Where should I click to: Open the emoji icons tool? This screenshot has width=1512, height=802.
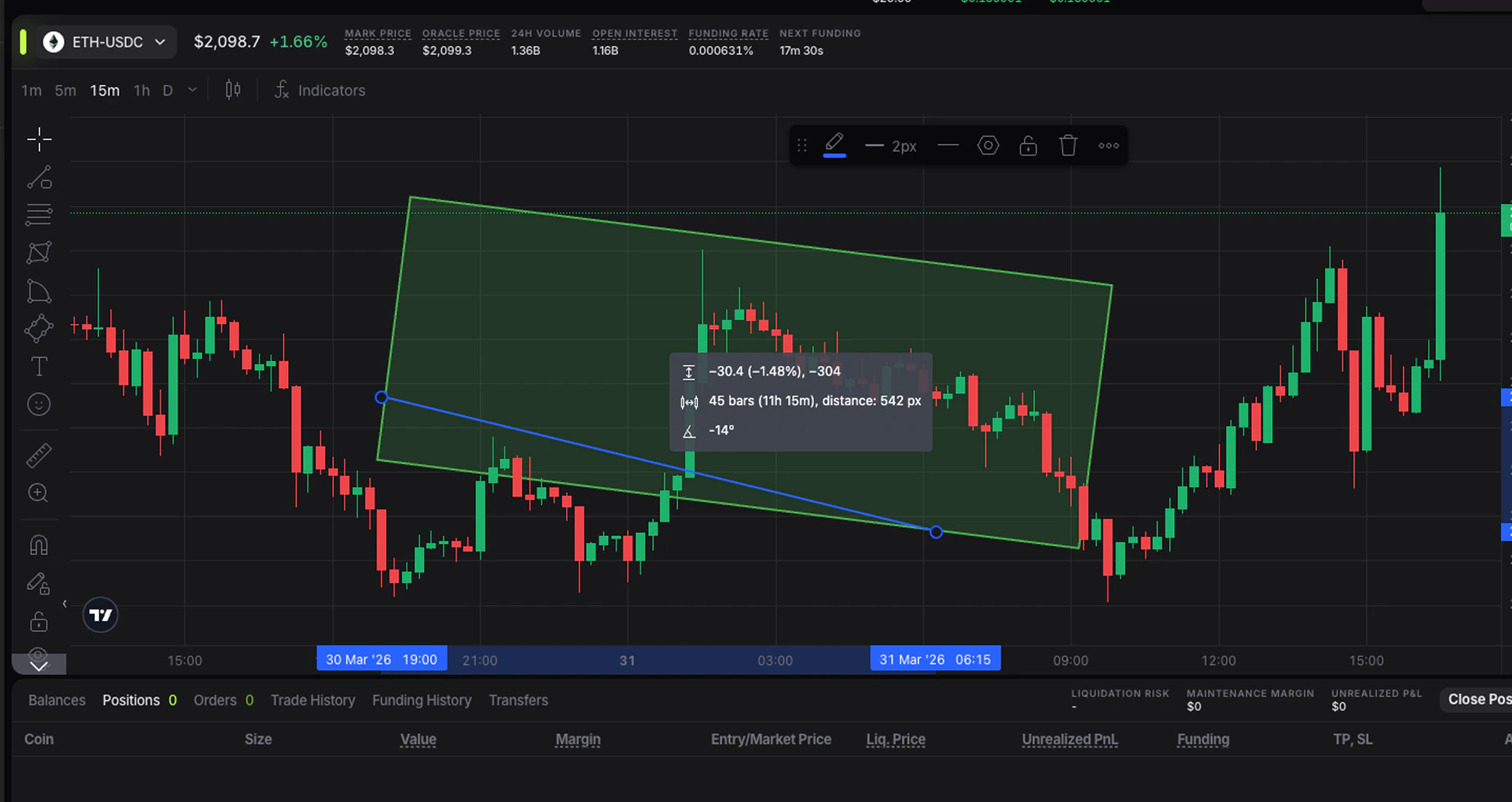point(39,404)
